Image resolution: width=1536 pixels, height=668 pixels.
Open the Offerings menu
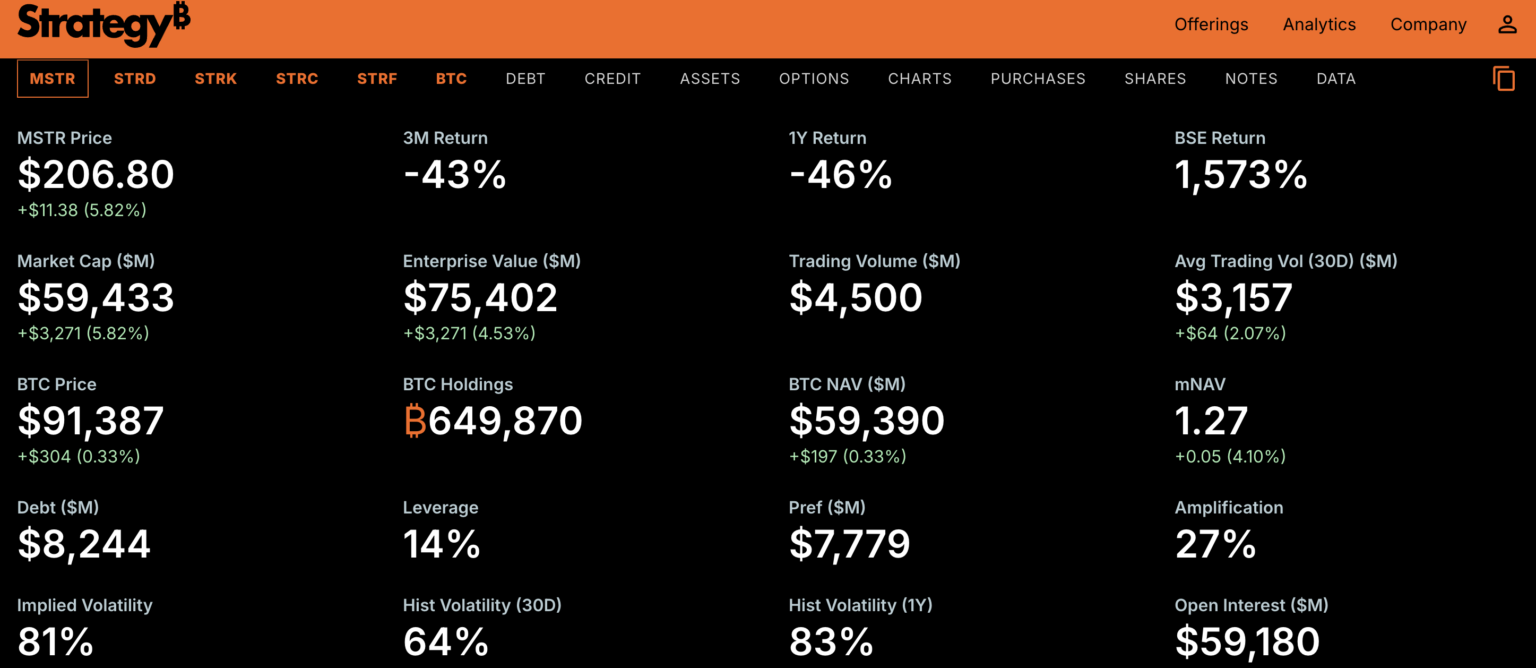[1211, 25]
